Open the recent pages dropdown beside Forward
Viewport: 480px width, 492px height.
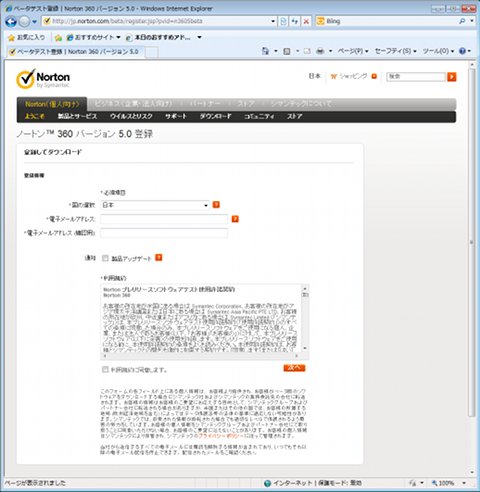pyautogui.click(x=34, y=22)
